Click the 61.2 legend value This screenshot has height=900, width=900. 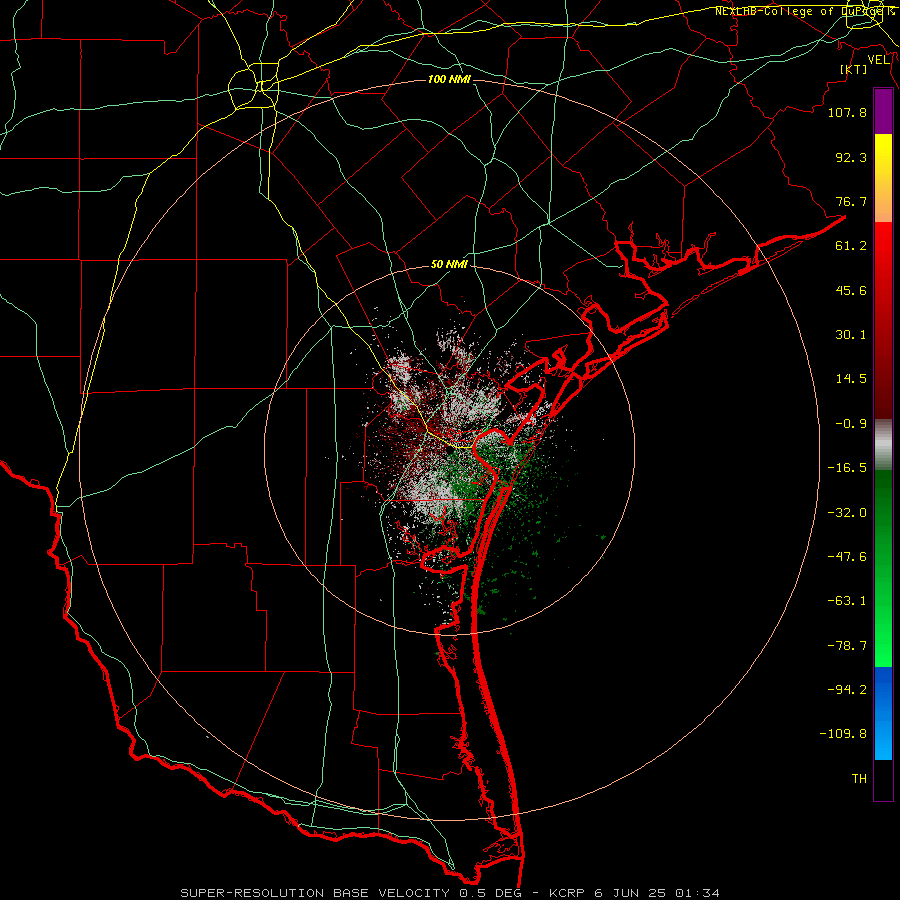[851, 246]
